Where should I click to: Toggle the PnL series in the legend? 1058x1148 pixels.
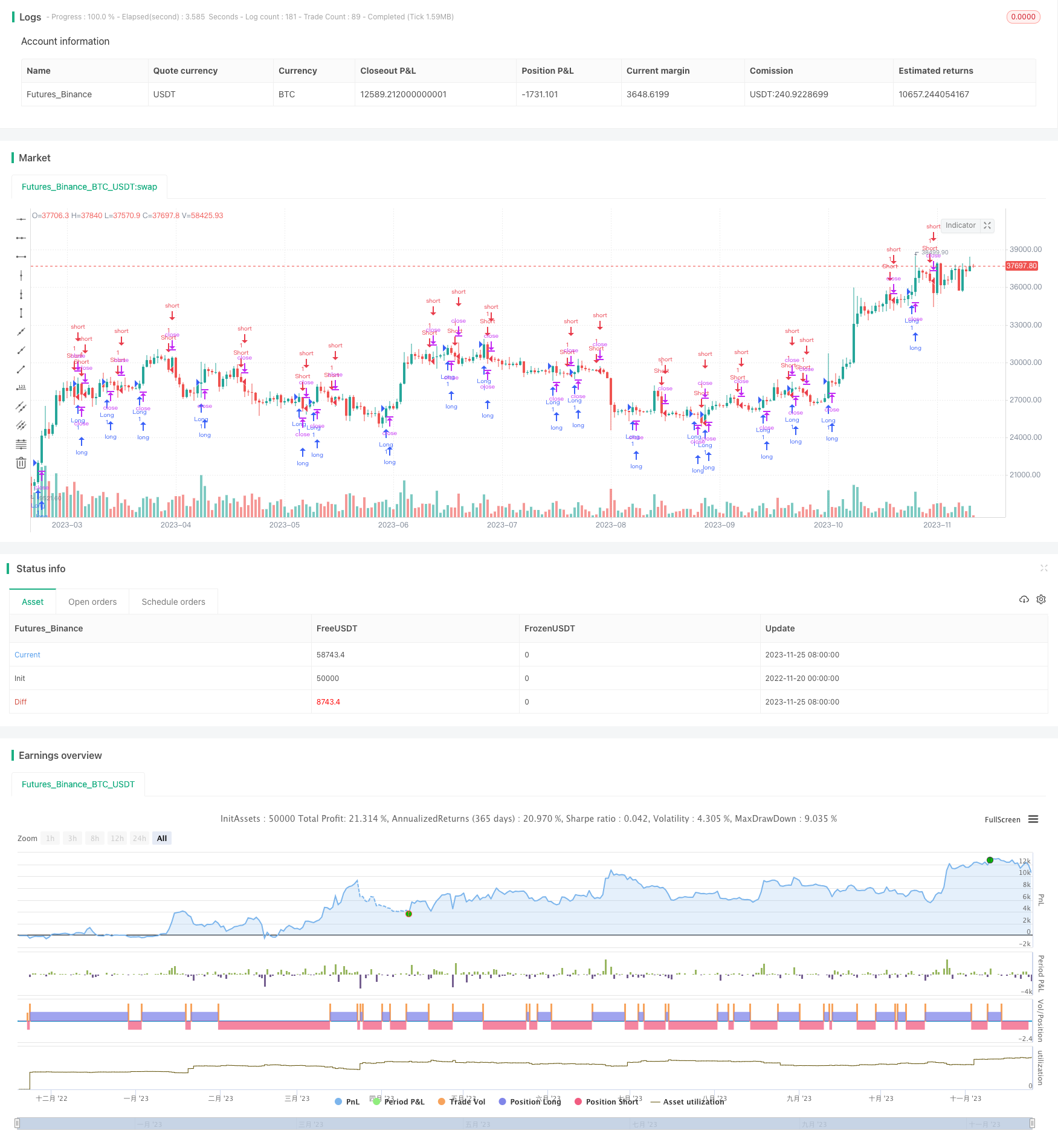point(347,1101)
